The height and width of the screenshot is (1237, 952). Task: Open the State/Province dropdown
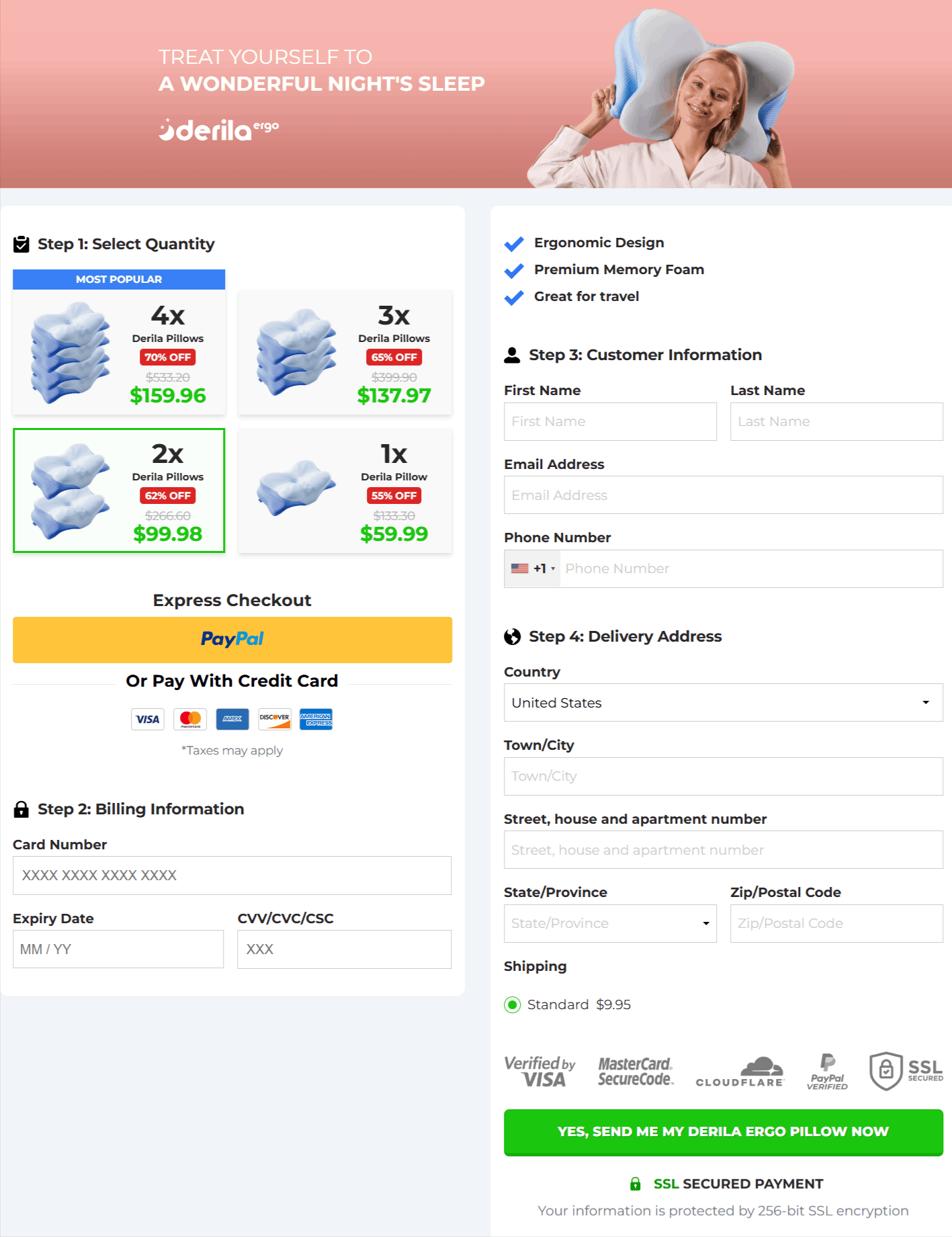(x=610, y=923)
